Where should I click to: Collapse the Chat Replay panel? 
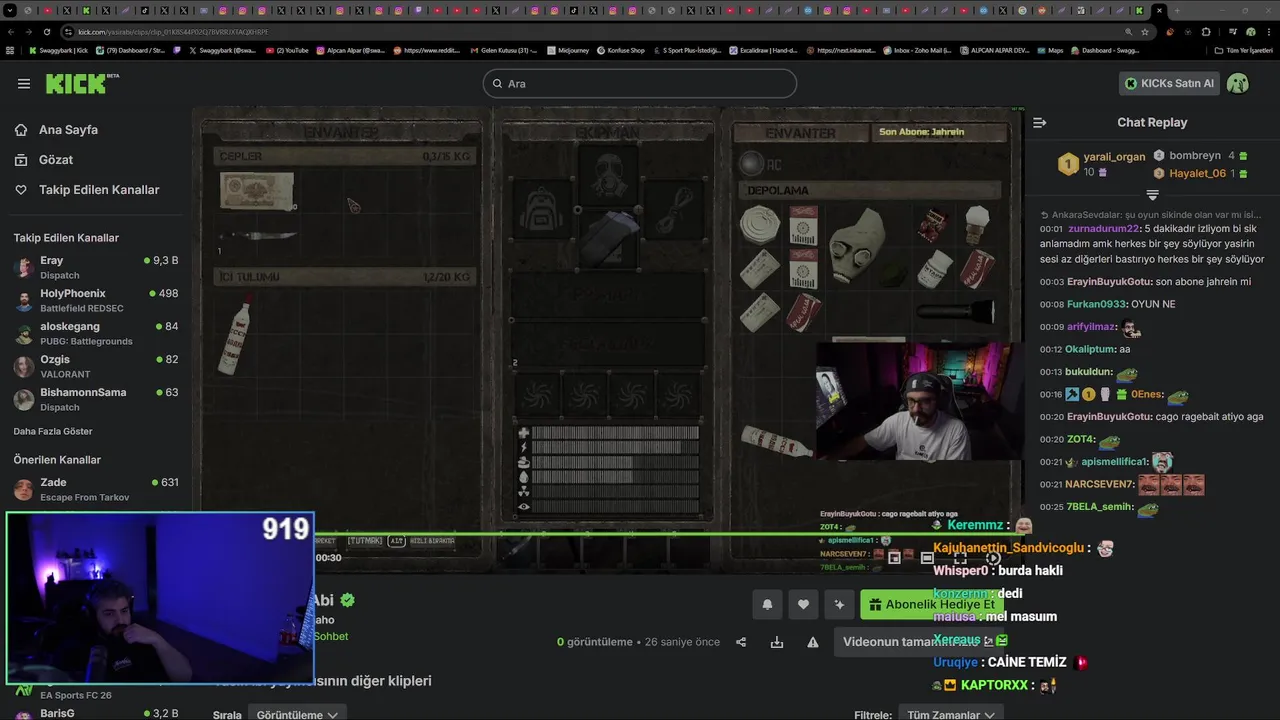[x=1040, y=123]
